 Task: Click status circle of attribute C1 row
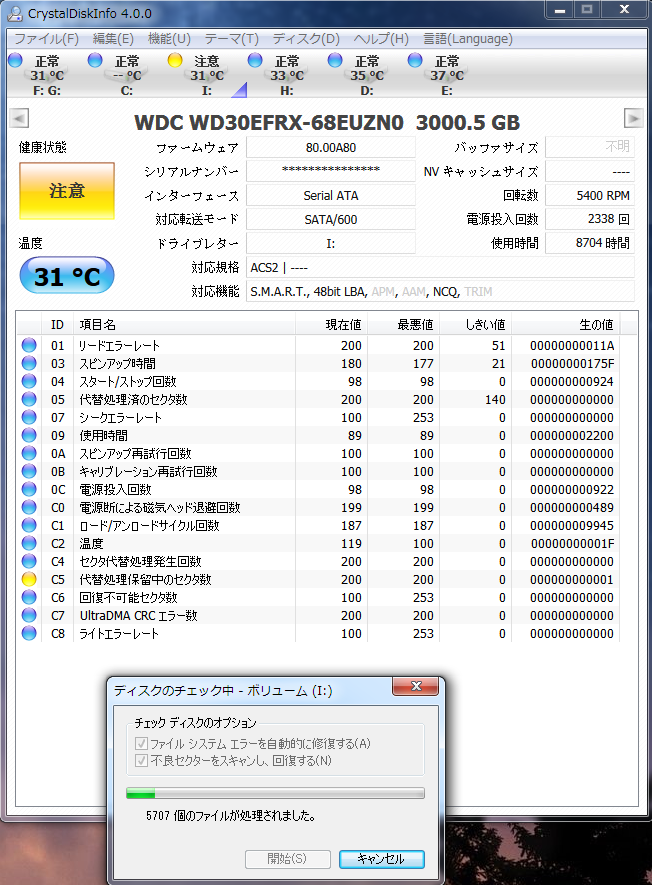coord(29,525)
